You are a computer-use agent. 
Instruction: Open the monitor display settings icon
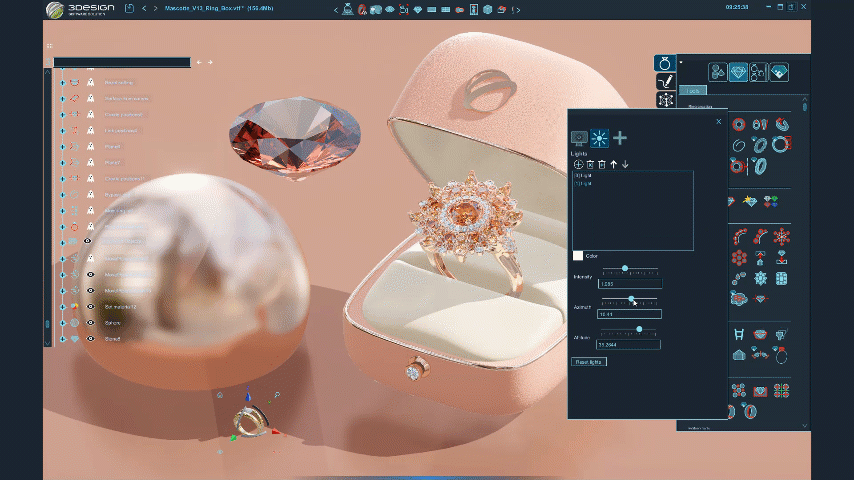[578, 138]
